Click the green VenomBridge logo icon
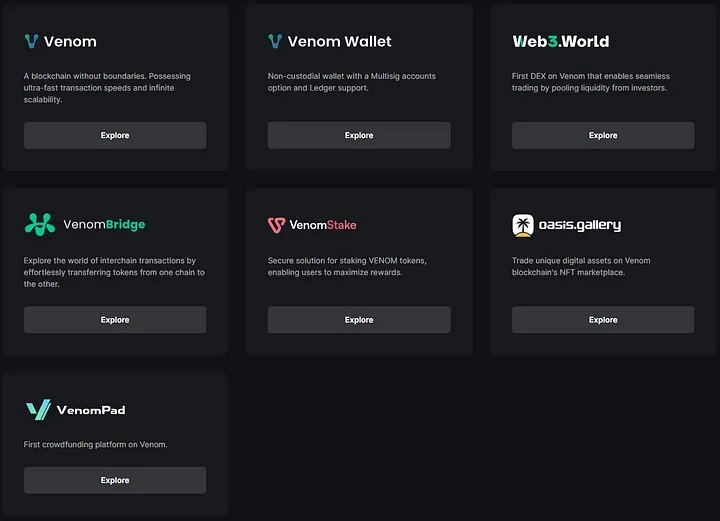 coord(40,225)
